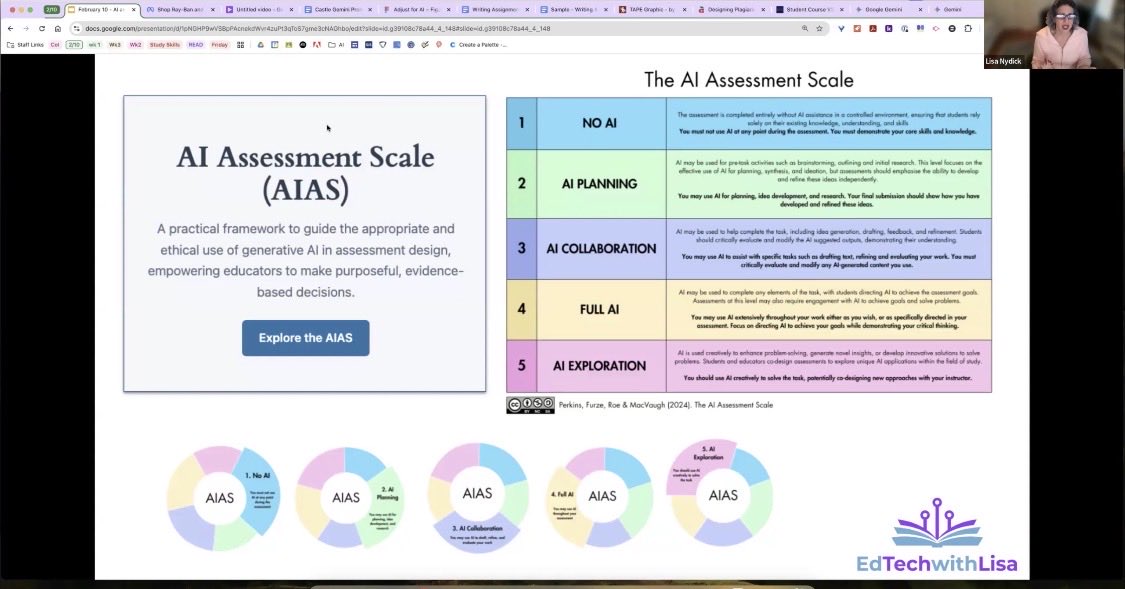Open the Create a Palette bookmark
Image resolution: width=1125 pixels, height=589 pixels.
click(478, 44)
